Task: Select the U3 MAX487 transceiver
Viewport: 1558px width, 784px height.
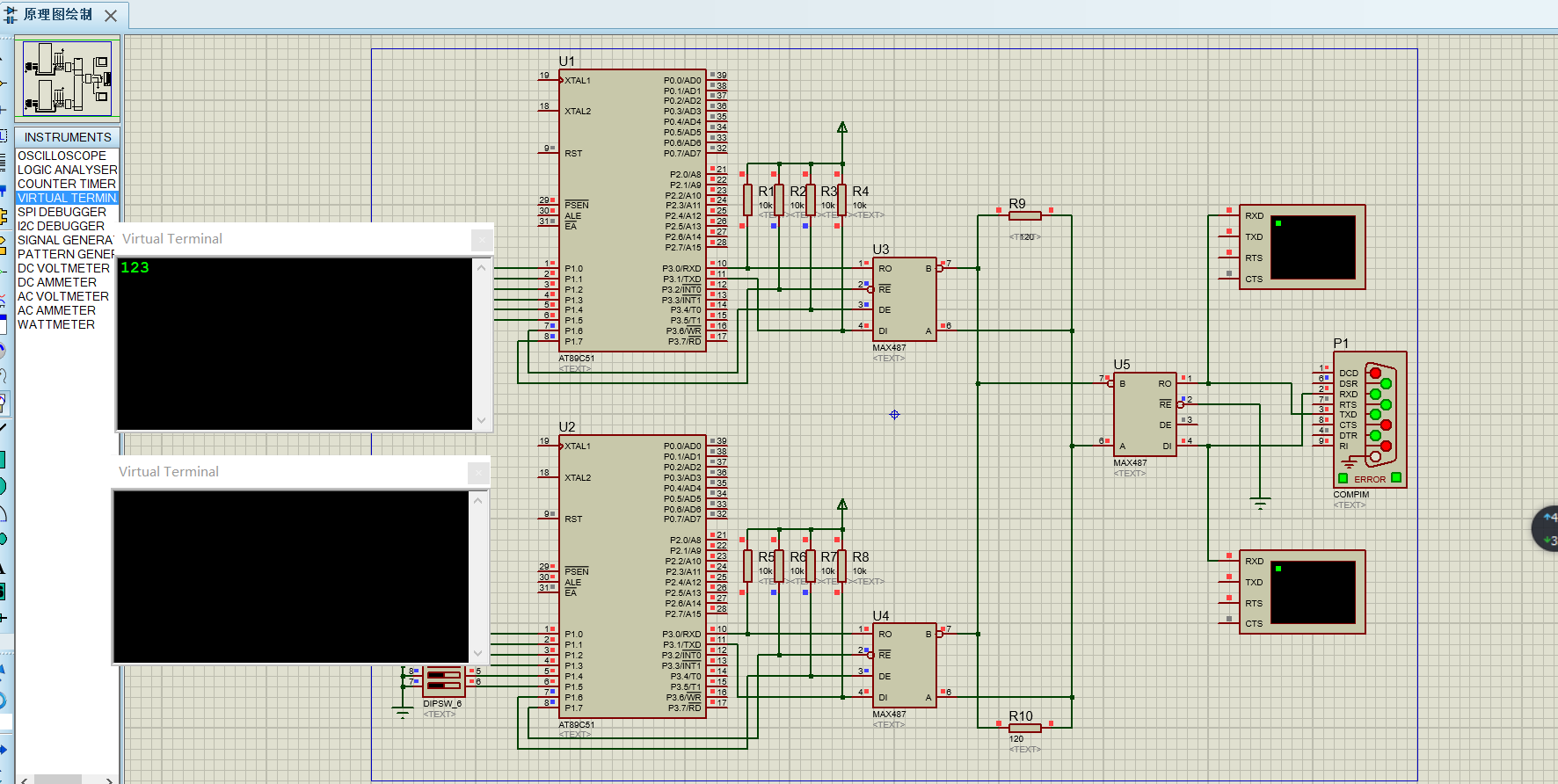Action: (x=905, y=299)
